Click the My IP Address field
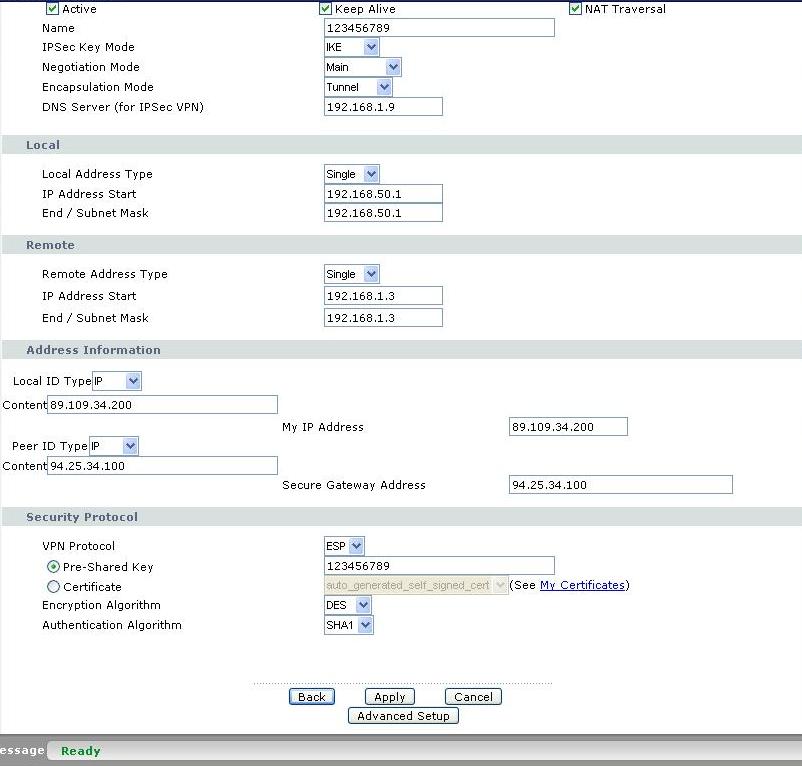The width and height of the screenshot is (802, 766). pyautogui.click(x=568, y=426)
